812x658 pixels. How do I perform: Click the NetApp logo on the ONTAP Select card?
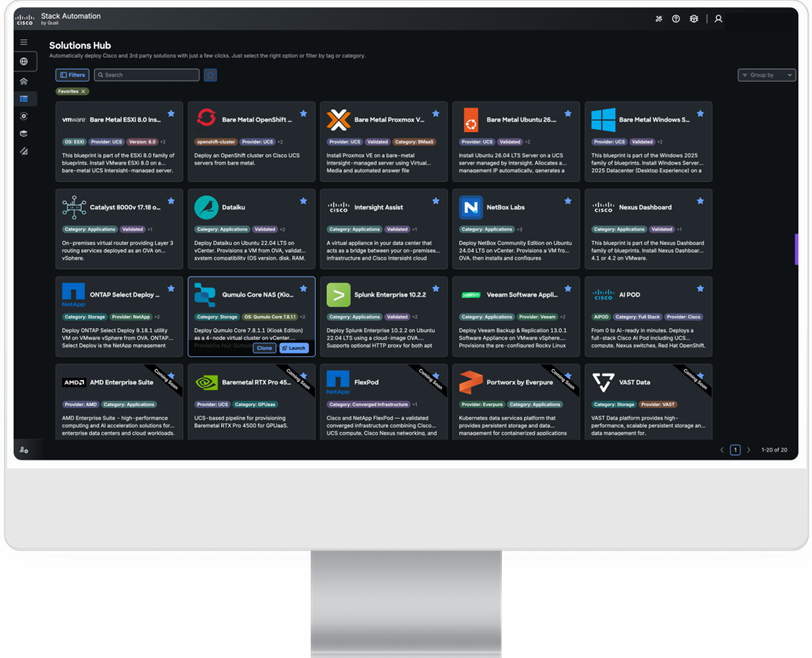point(74,295)
